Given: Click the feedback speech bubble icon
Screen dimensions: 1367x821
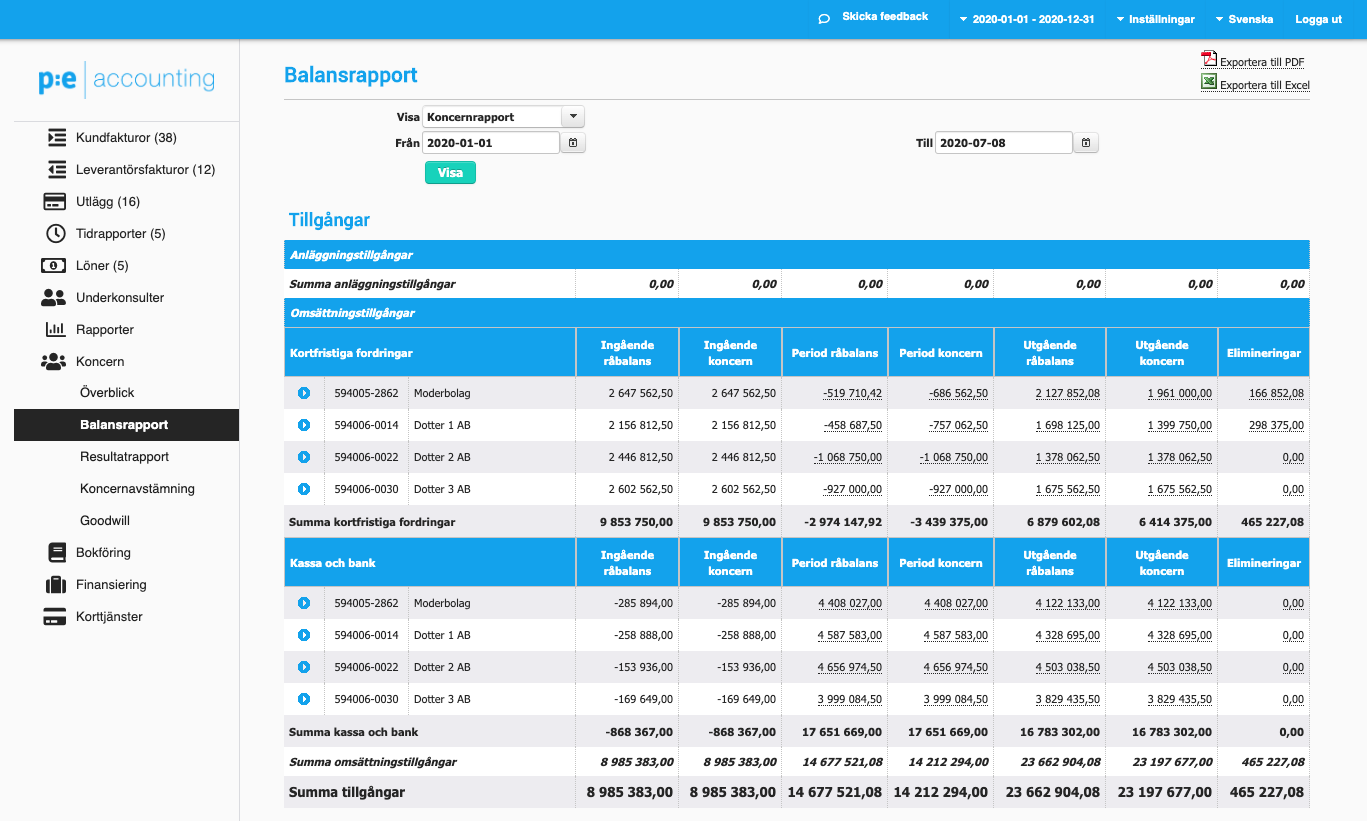Looking at the screenshot, I should (x=824, y=18).
